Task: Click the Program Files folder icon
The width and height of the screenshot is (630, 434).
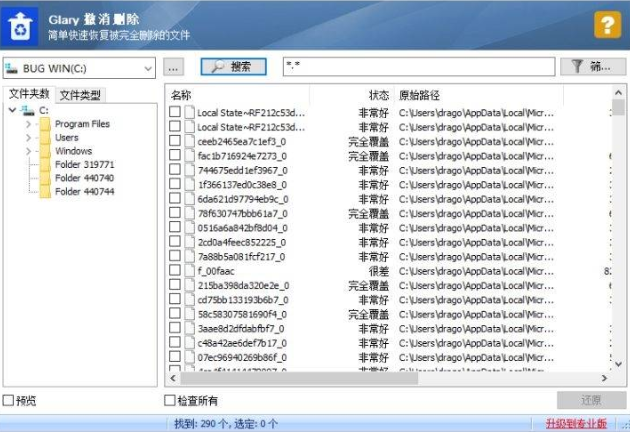Action: point(45,124)
